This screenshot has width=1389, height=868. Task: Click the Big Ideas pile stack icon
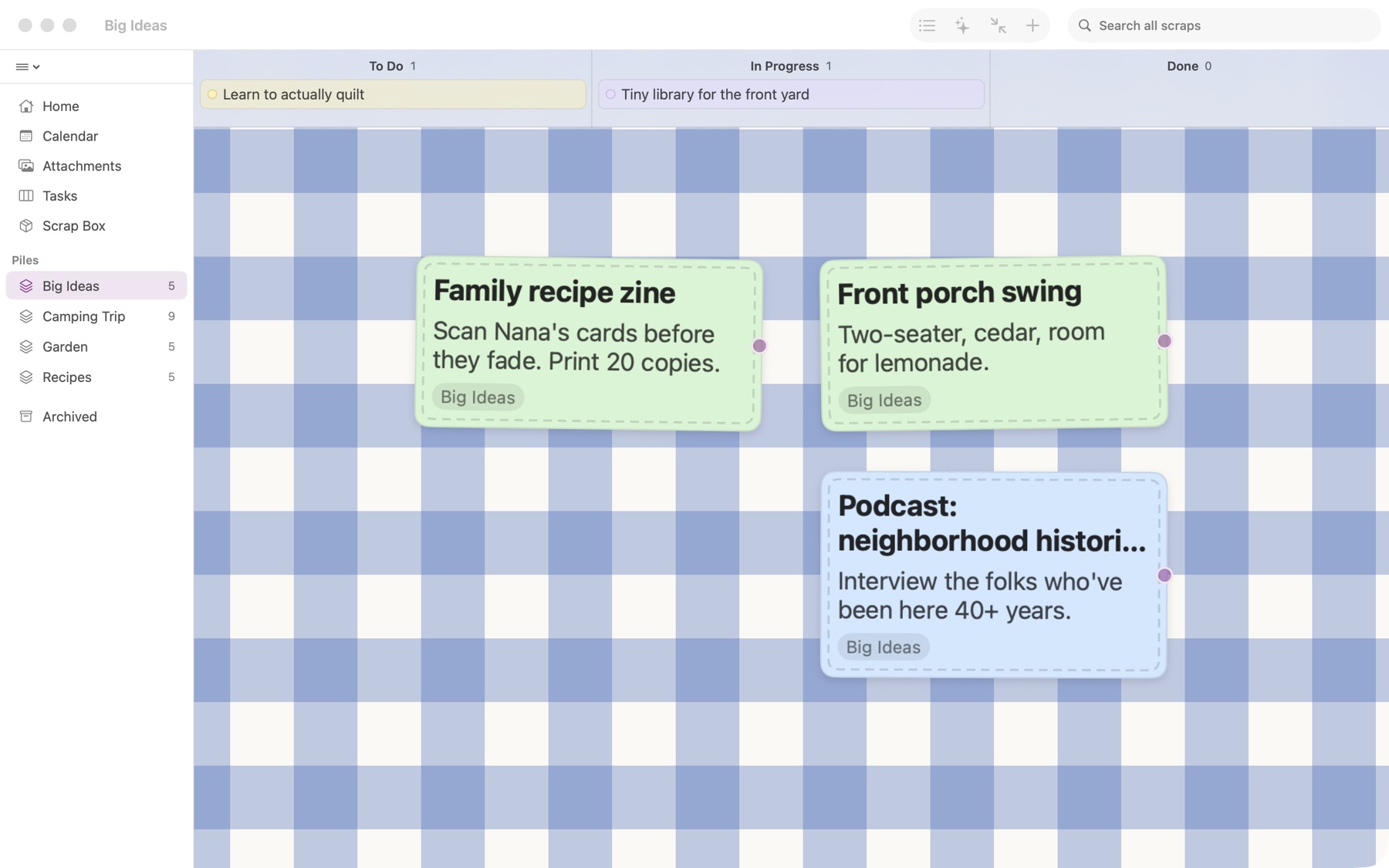click(26, 286)
